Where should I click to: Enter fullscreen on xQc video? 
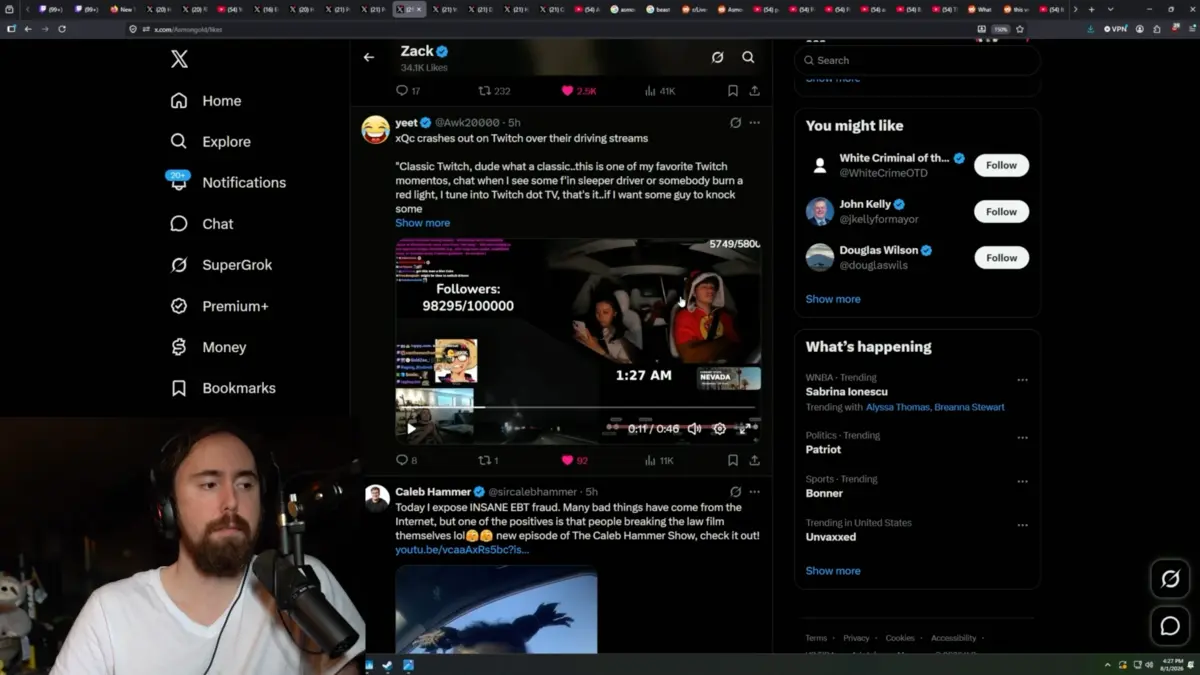click(x=744, y=429)
